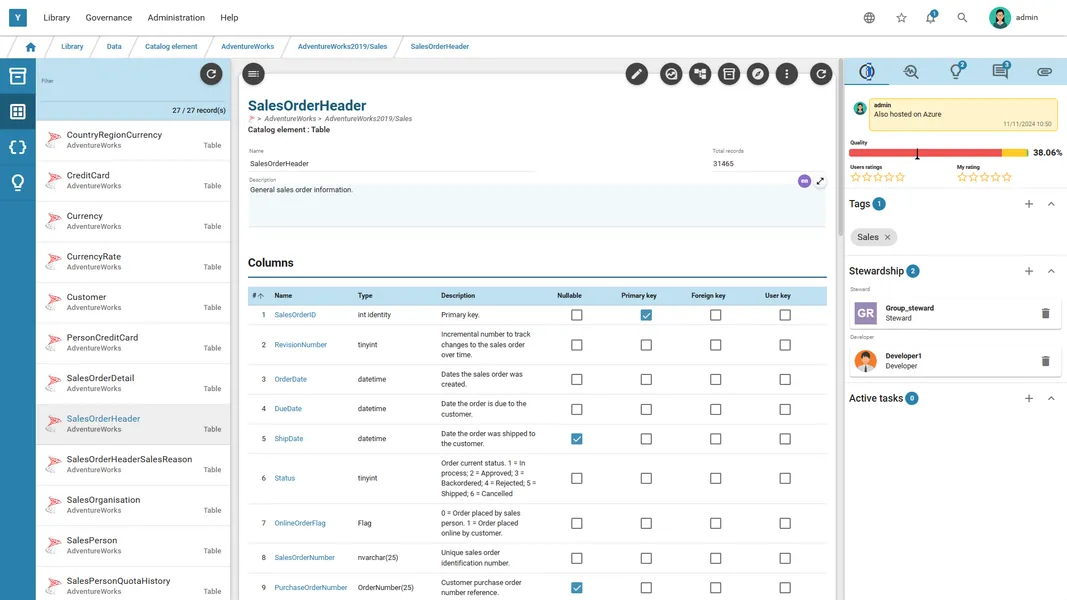
Task: Open the Administration menu
Action: [176, 18]
